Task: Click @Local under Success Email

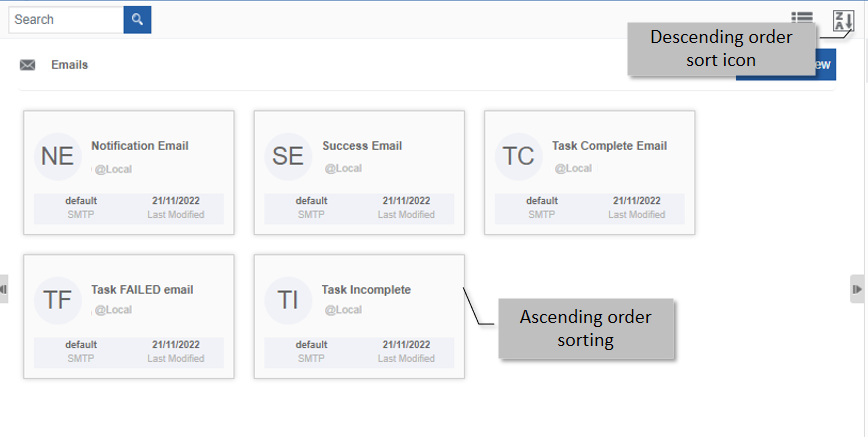Action: [343, 168]
